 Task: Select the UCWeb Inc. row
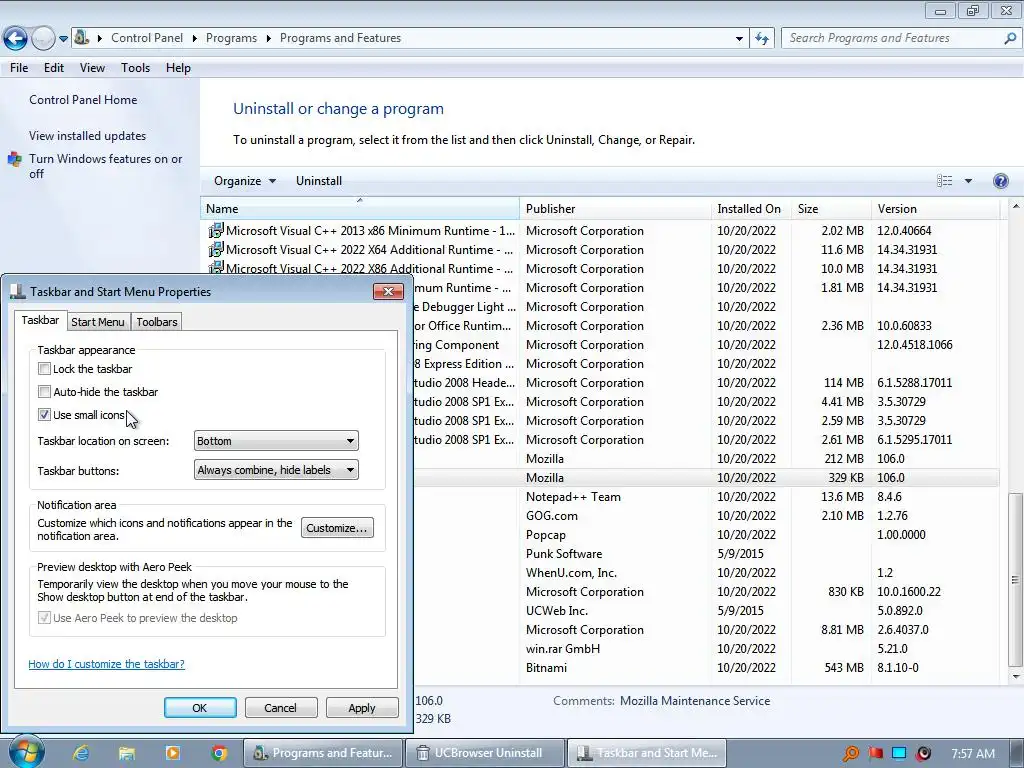click(705, 611)
